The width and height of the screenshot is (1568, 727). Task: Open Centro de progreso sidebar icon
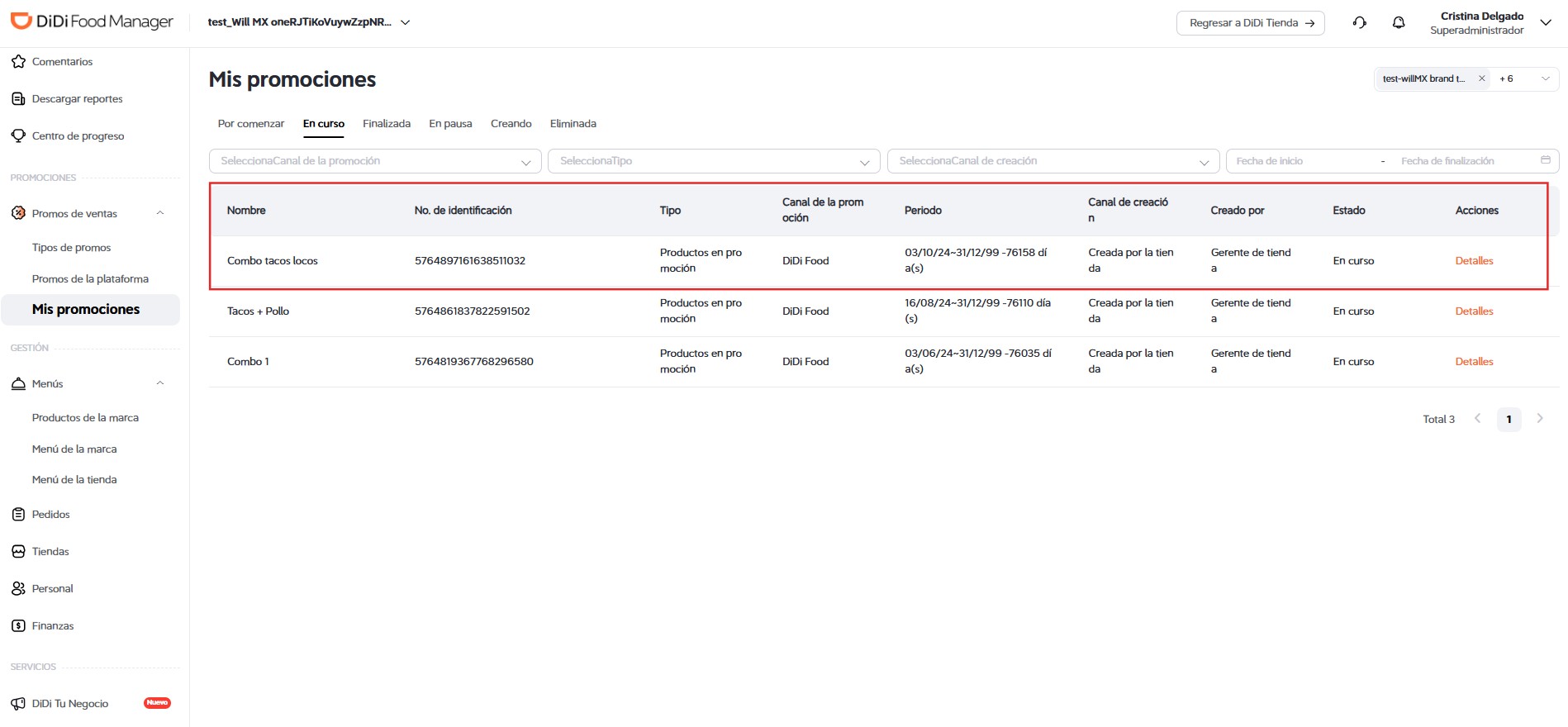18,135
